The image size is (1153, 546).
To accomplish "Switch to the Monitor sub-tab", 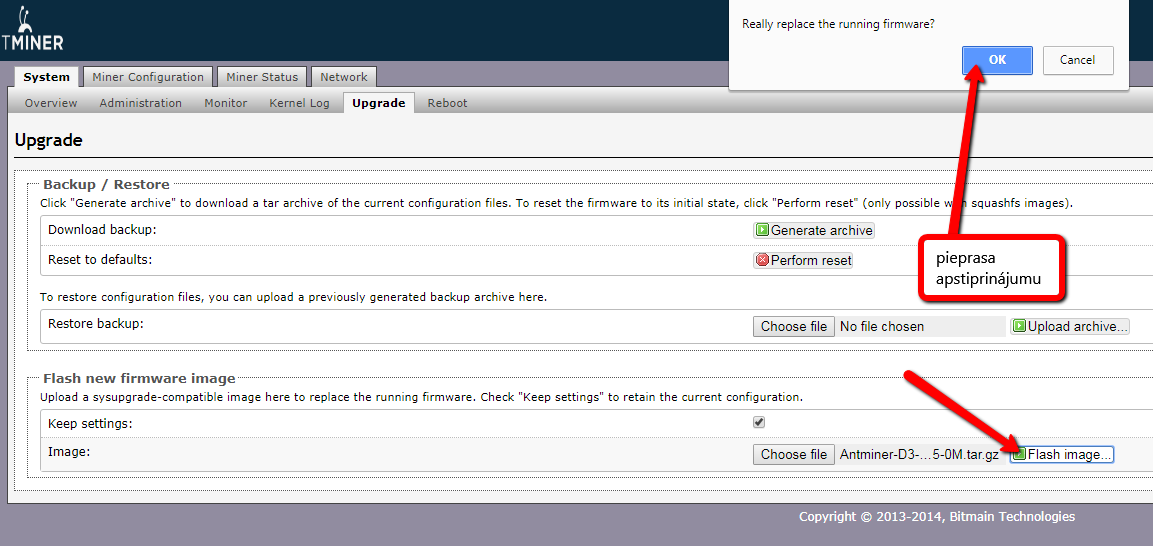I will [x=225, y=103].
